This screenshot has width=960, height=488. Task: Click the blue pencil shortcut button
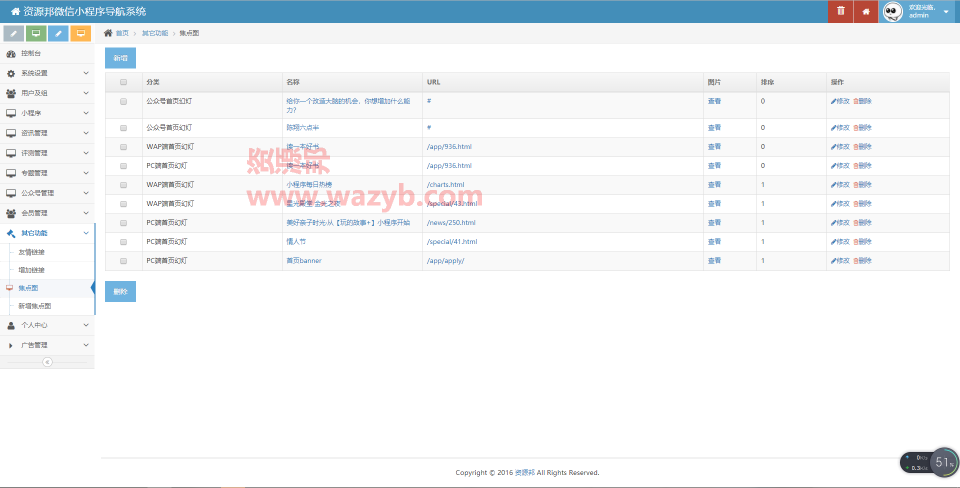tap(58, 34)
